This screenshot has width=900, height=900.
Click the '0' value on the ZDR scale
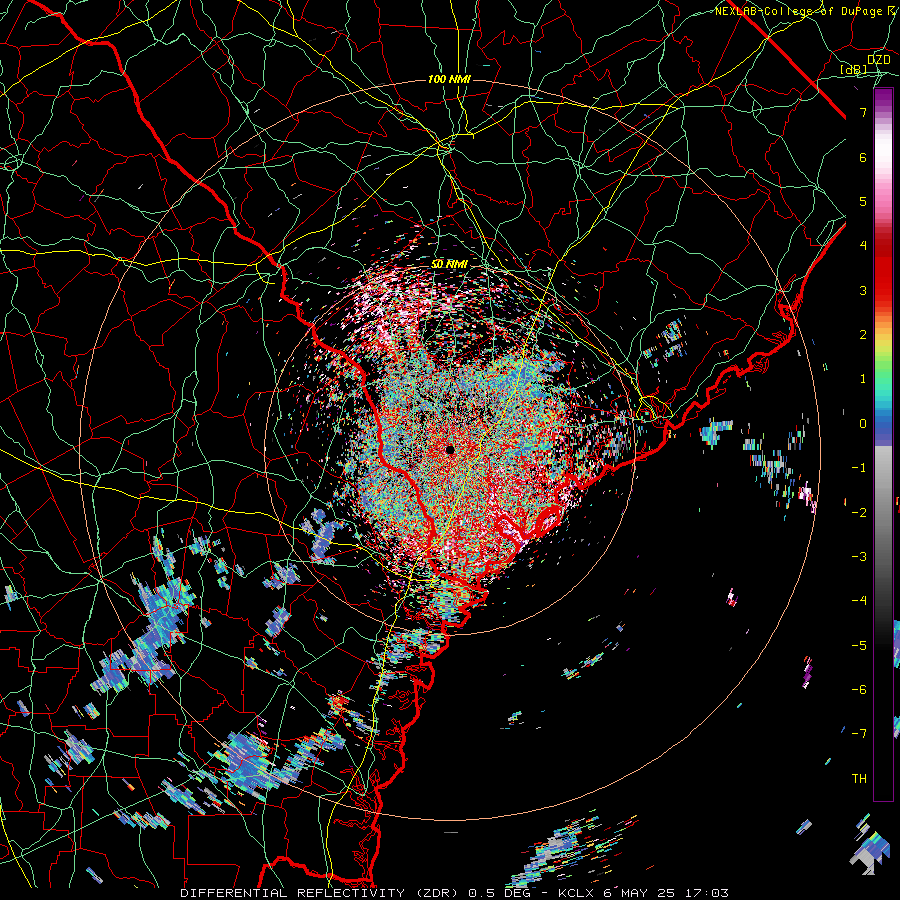863,424
